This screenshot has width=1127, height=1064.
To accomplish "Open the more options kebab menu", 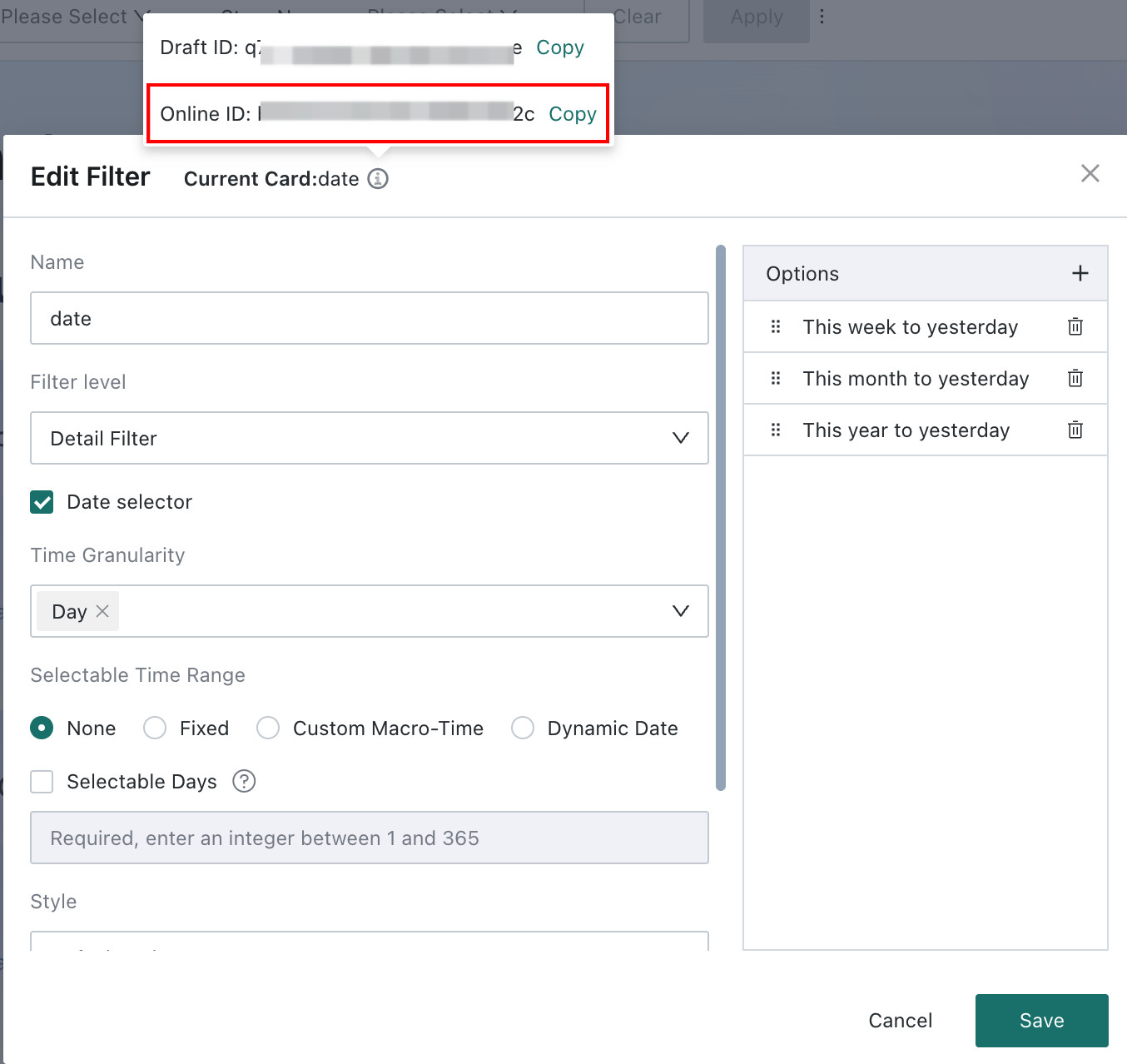I will tap(822, 17).
